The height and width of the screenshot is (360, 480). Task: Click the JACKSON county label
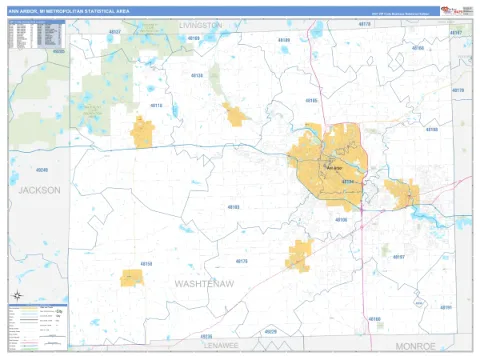[x=39, y=190]
